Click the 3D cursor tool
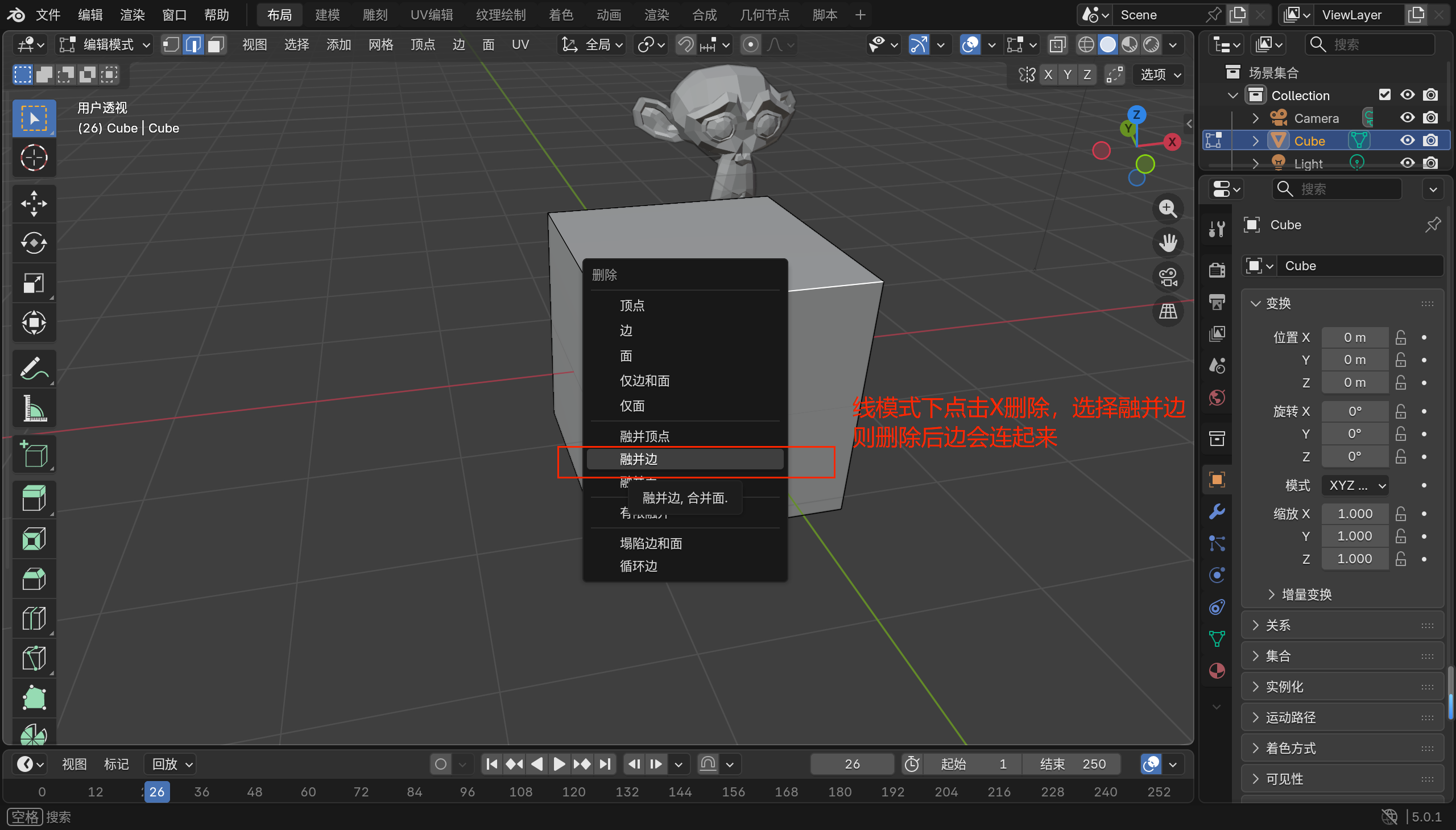This screenshot has width=1456, height=830. [x=34, y=158]
